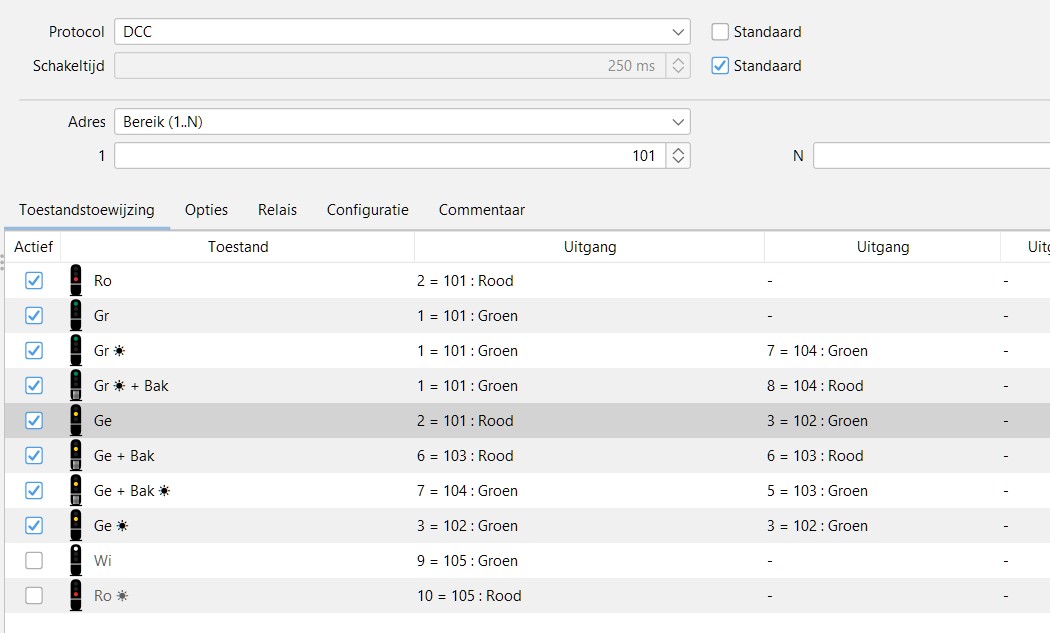This screenshot has height=633, width=1050.
Task: Open the Configuratie tab
Action: [367, 210]
